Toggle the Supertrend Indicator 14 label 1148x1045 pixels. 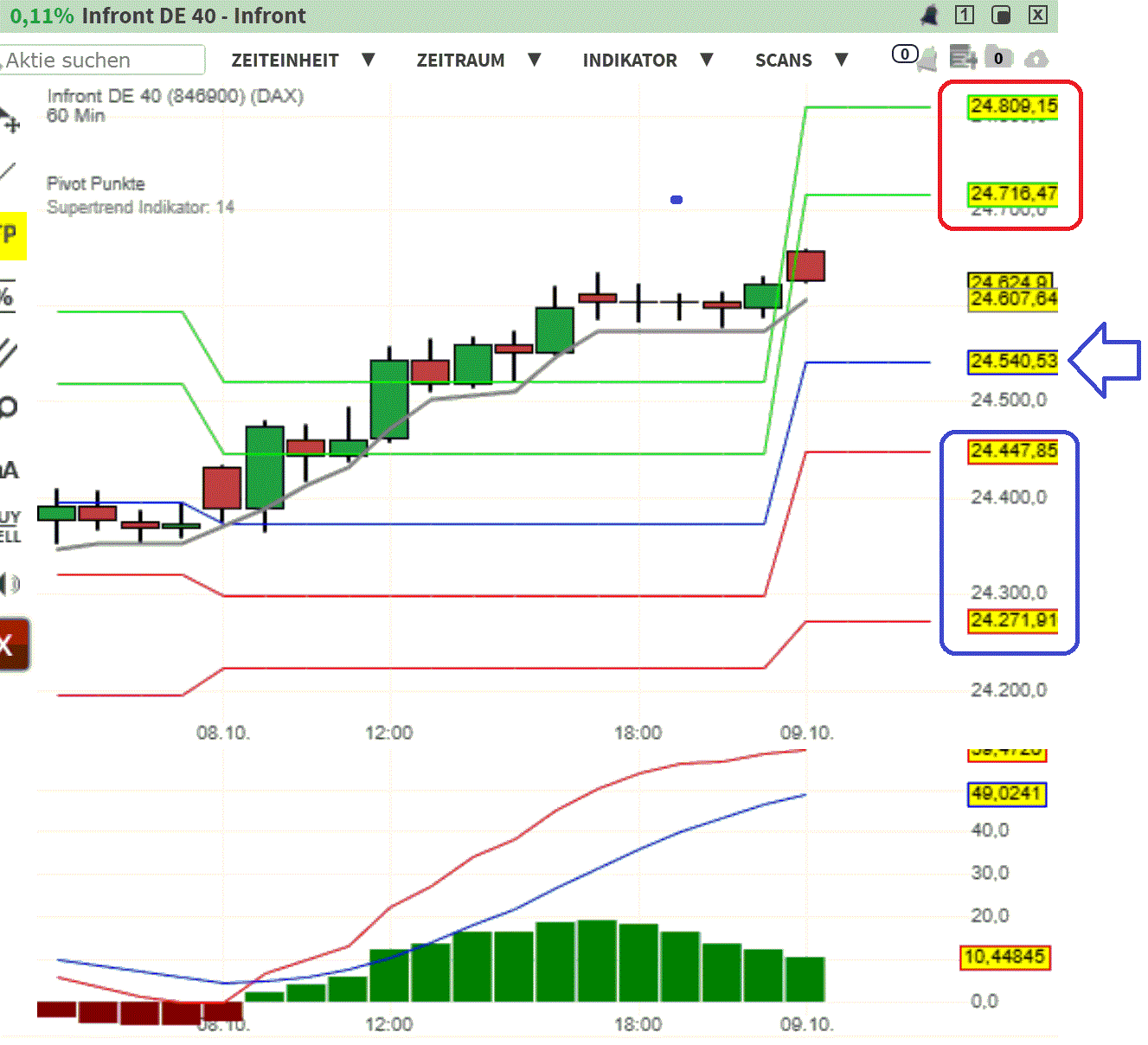[x=141, y=207]
